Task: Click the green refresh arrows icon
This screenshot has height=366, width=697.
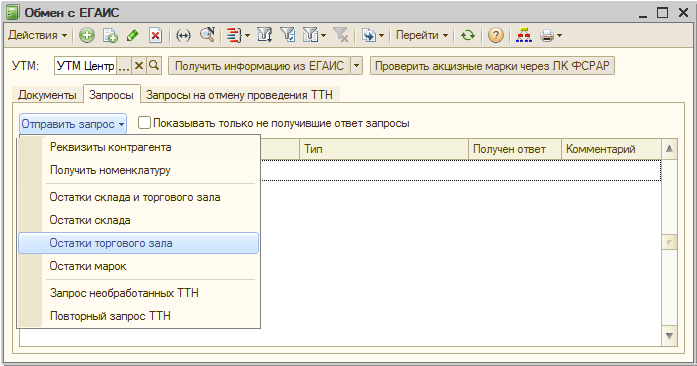Action: (x=468, y=35)
